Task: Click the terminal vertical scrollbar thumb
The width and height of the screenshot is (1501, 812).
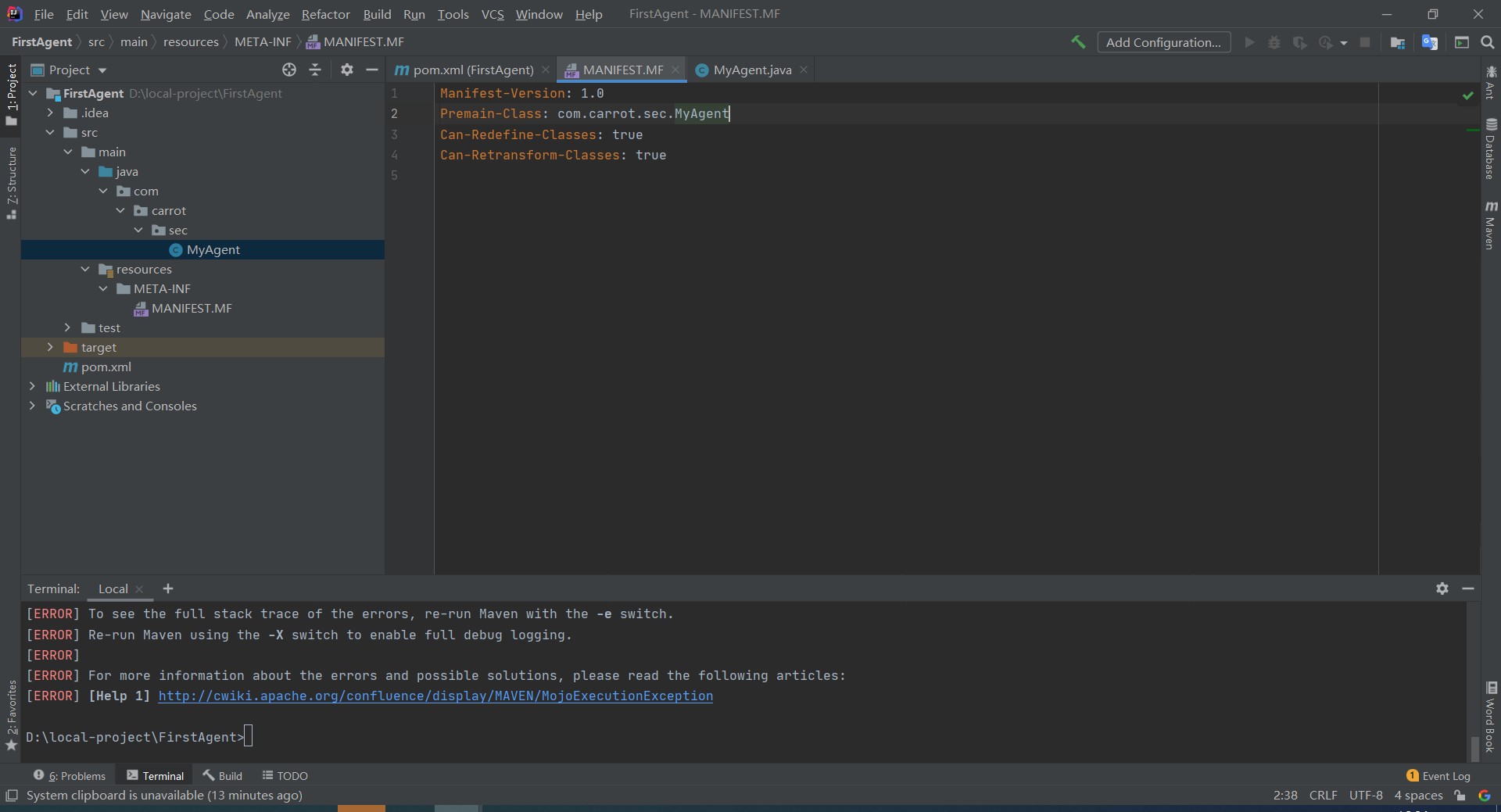Action: [x=1474, y=748]
